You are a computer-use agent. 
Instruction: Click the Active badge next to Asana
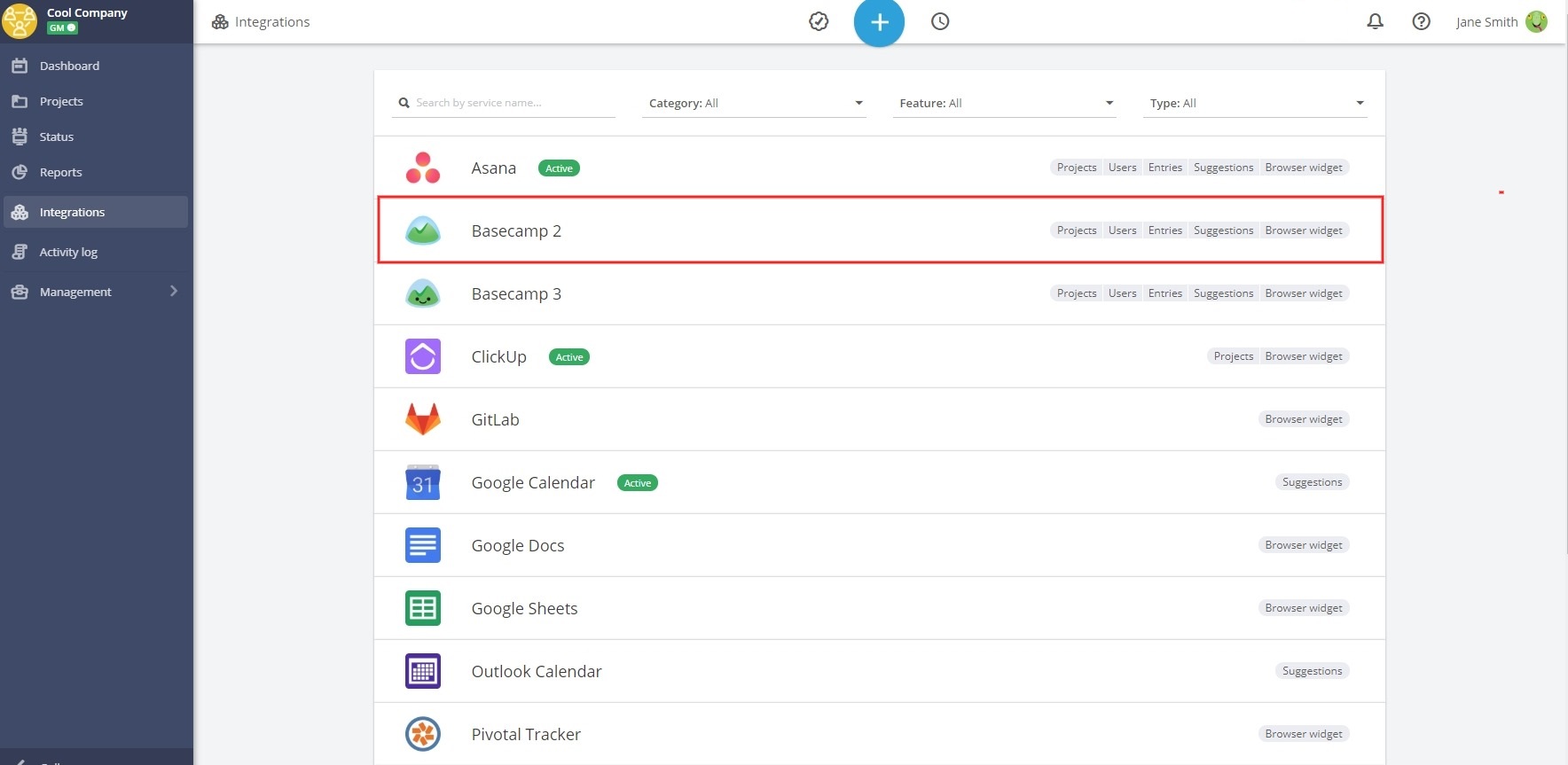[559, 168]
